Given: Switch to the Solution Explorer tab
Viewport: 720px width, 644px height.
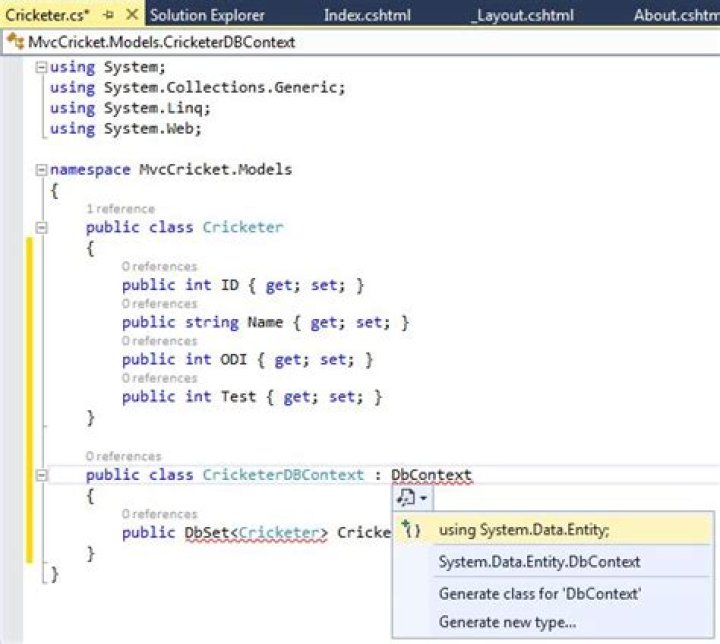Looking at the screenshot, I should point(207,16).
